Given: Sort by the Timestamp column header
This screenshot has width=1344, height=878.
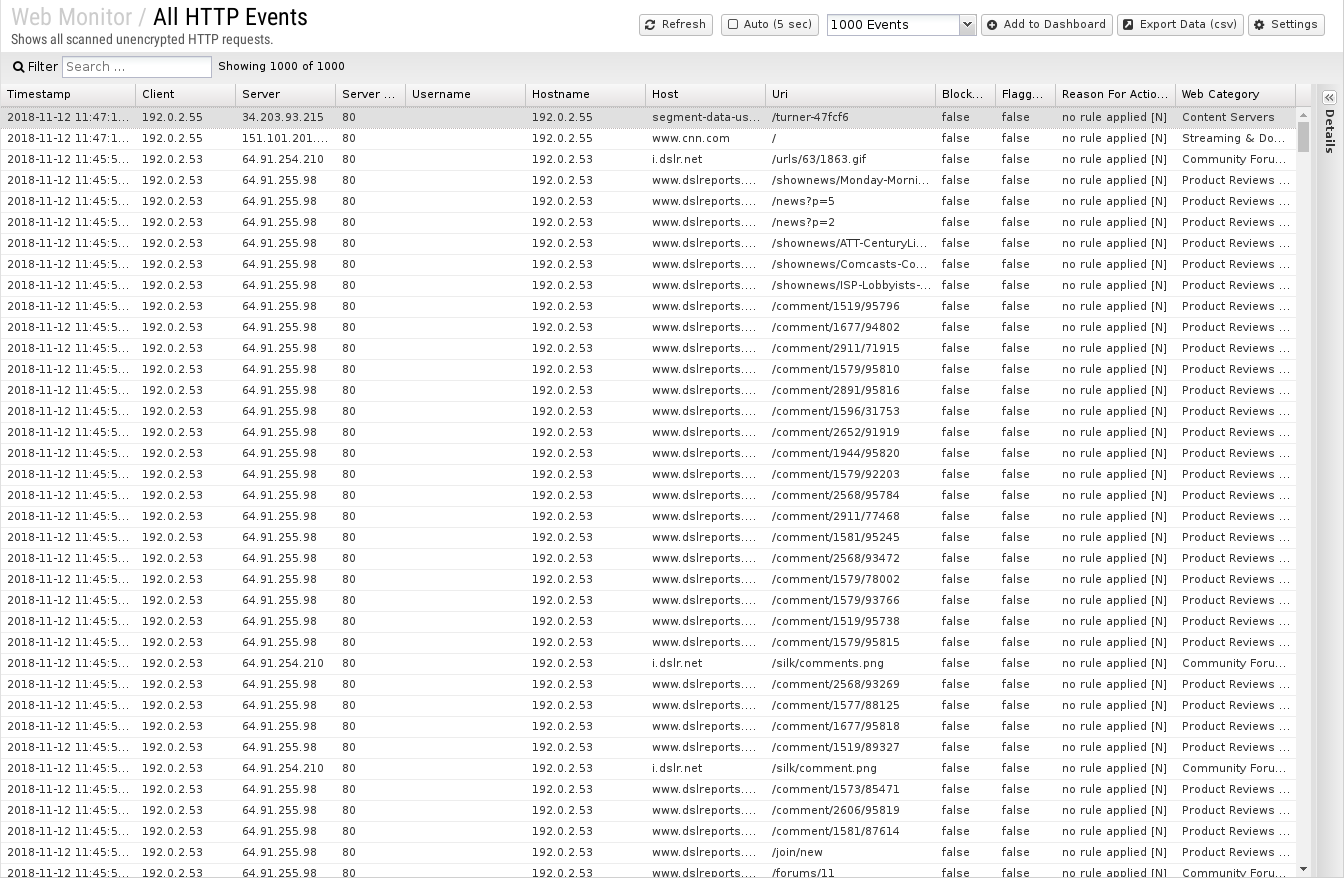Looking at the screenshot, I should [x=68, y=94].
